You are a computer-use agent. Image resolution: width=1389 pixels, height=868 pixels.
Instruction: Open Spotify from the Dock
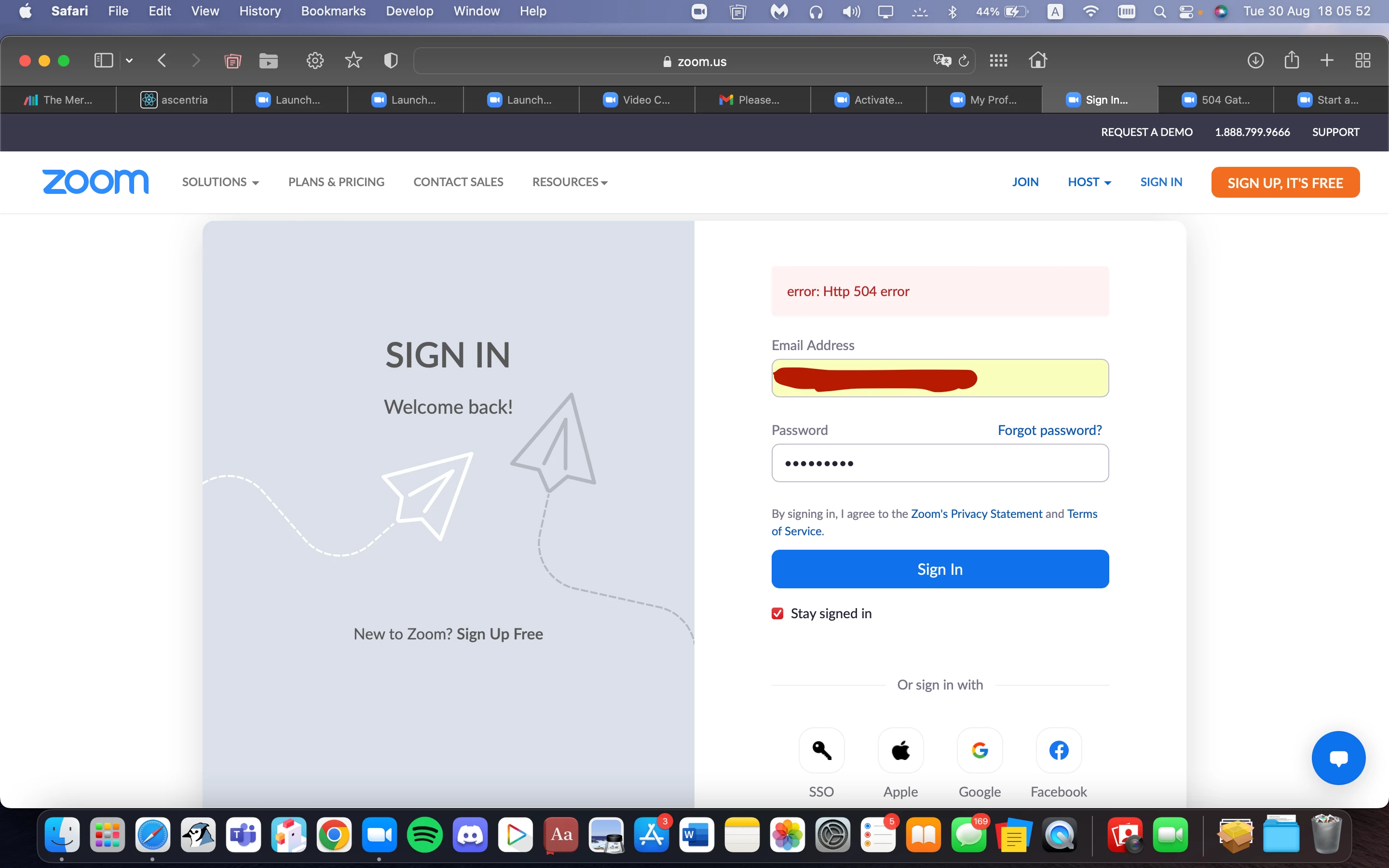click(x=424, y=835)
